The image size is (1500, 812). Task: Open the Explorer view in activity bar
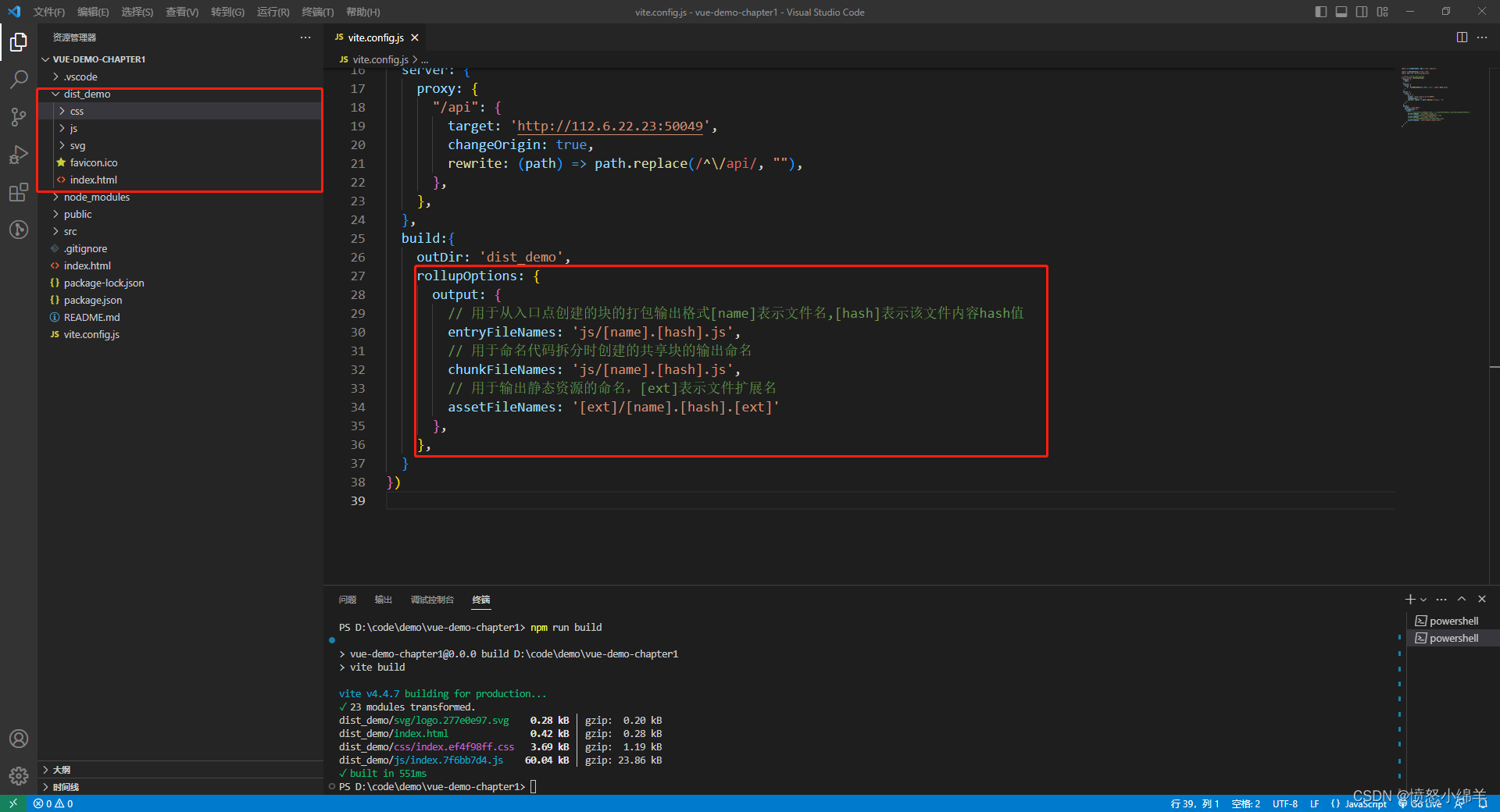pyautogui.click(x=19, y=41)
